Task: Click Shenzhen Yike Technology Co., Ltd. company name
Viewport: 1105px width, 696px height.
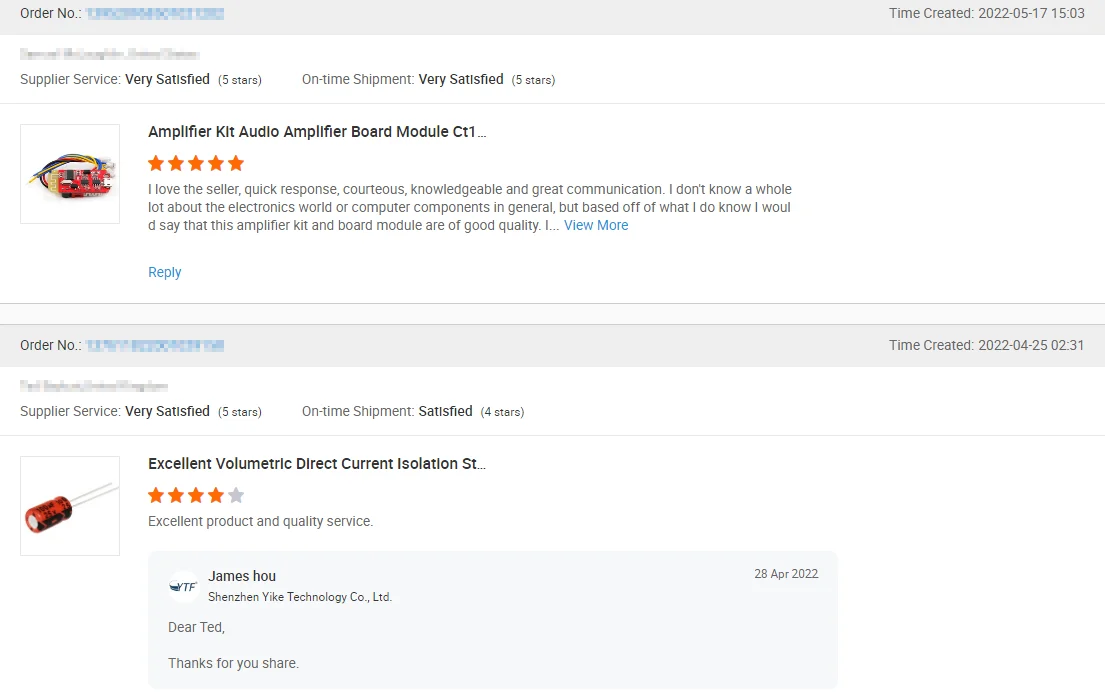Action: pos(300,597)
